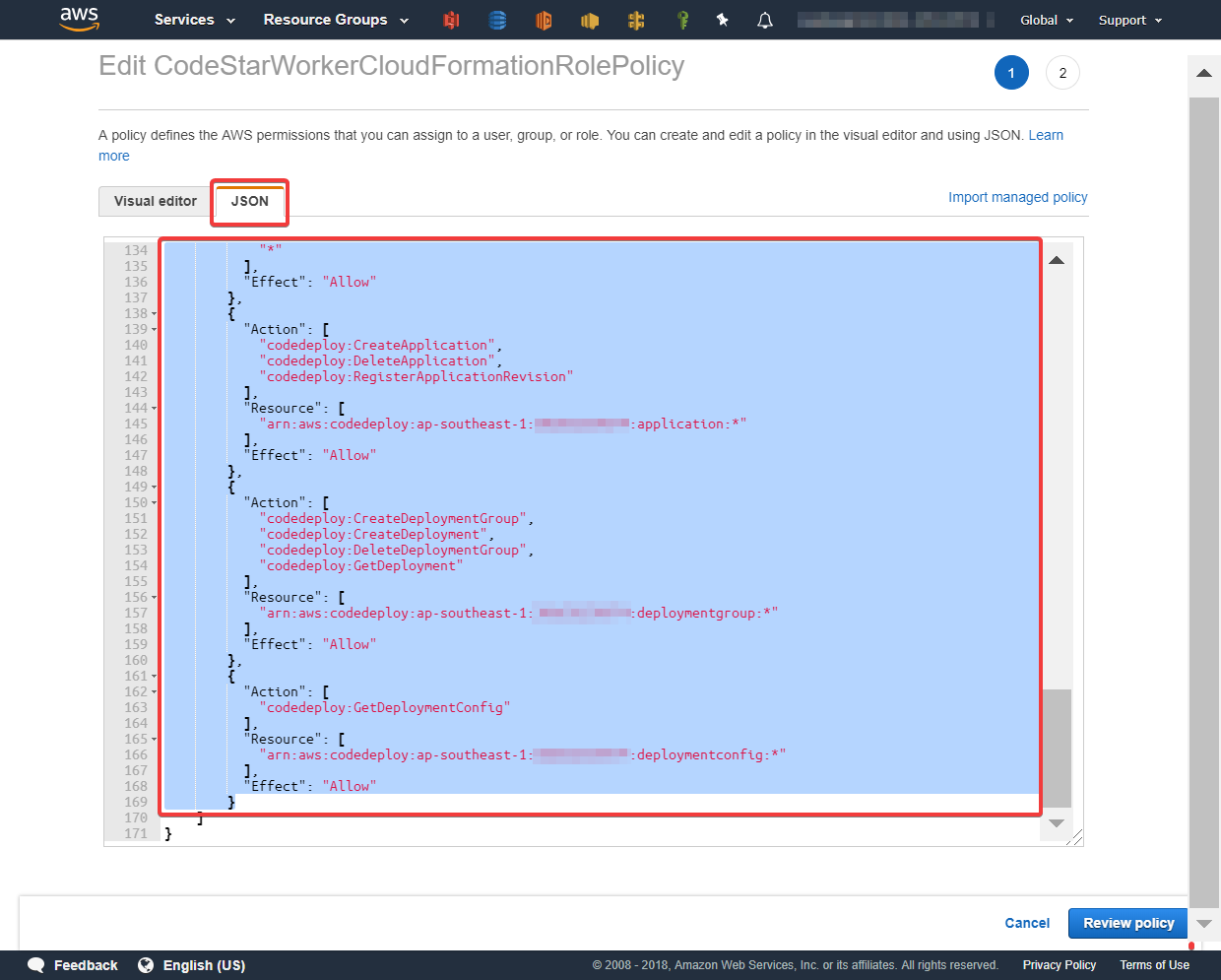Open the blurred account name menu
The height and width of the screenshot is (980, 1221).
click(895, 20)
